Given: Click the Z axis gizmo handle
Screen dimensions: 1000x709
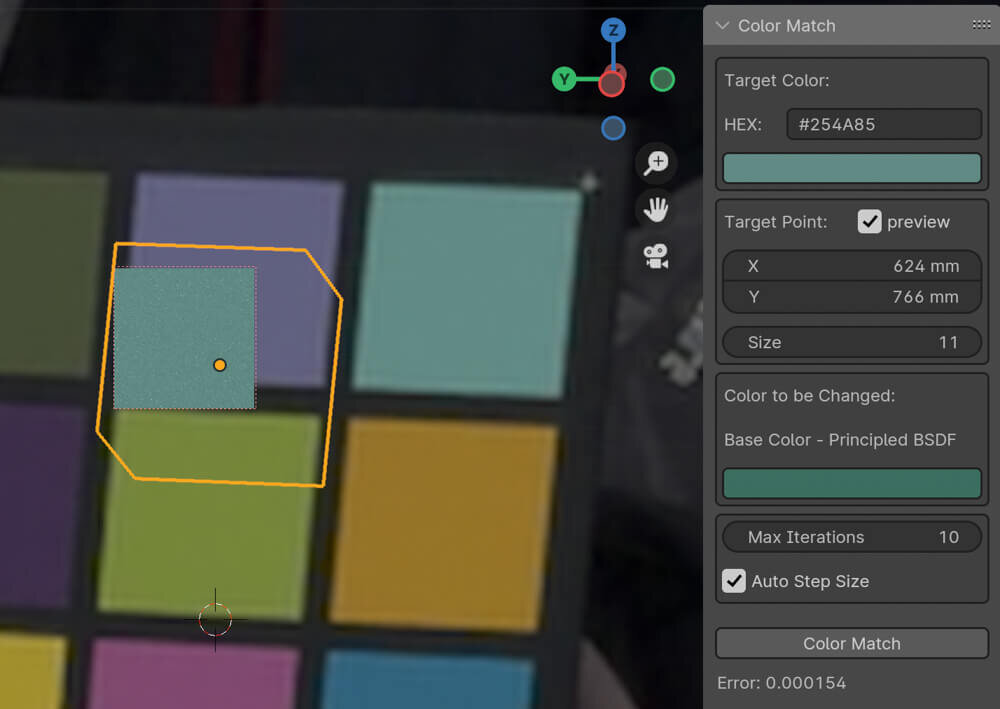Looking at the screenshot, I should point(613,30).
